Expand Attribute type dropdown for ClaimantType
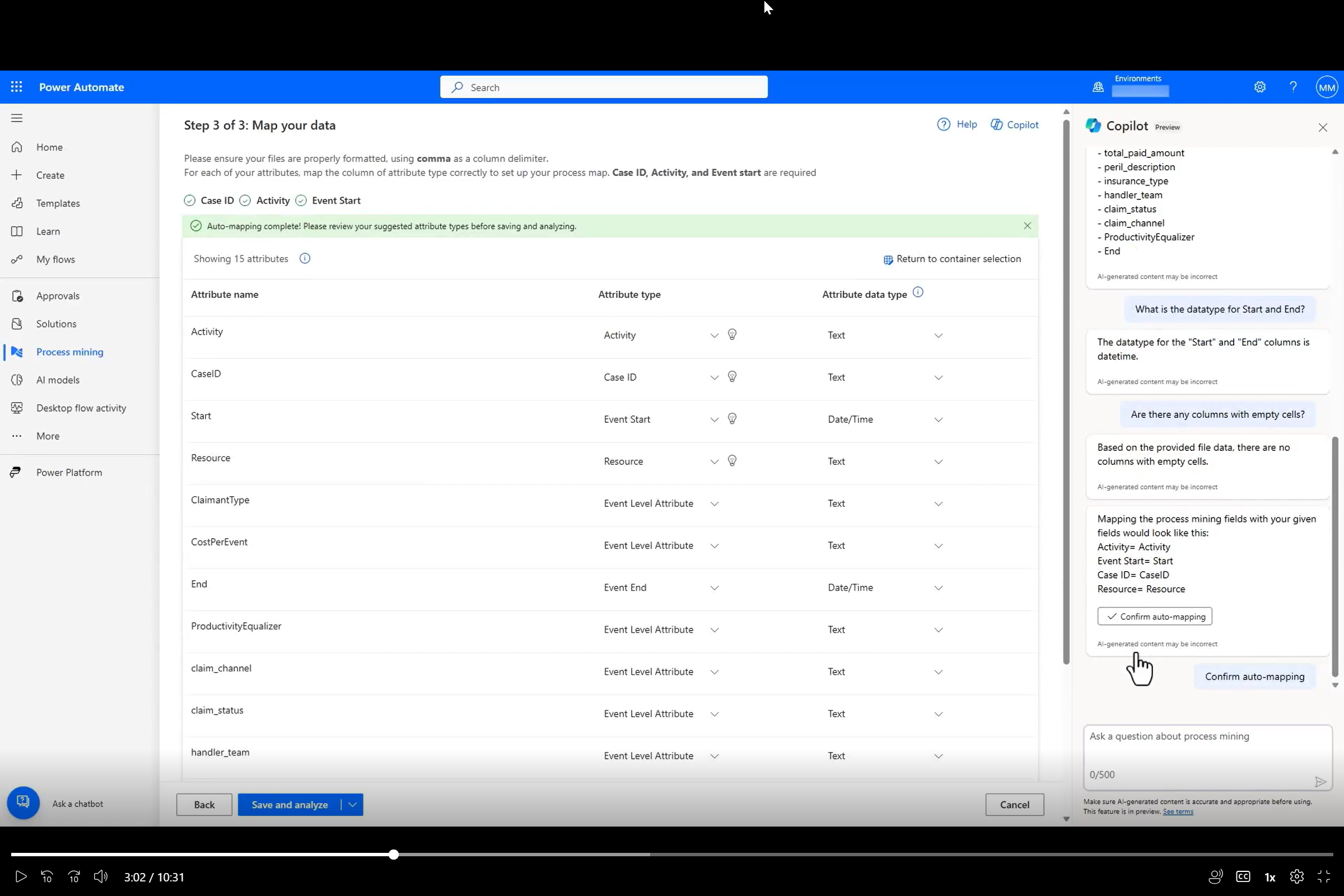Image resolution: width=1344 pixels, height=896 pixels. [x=715, y=503]
